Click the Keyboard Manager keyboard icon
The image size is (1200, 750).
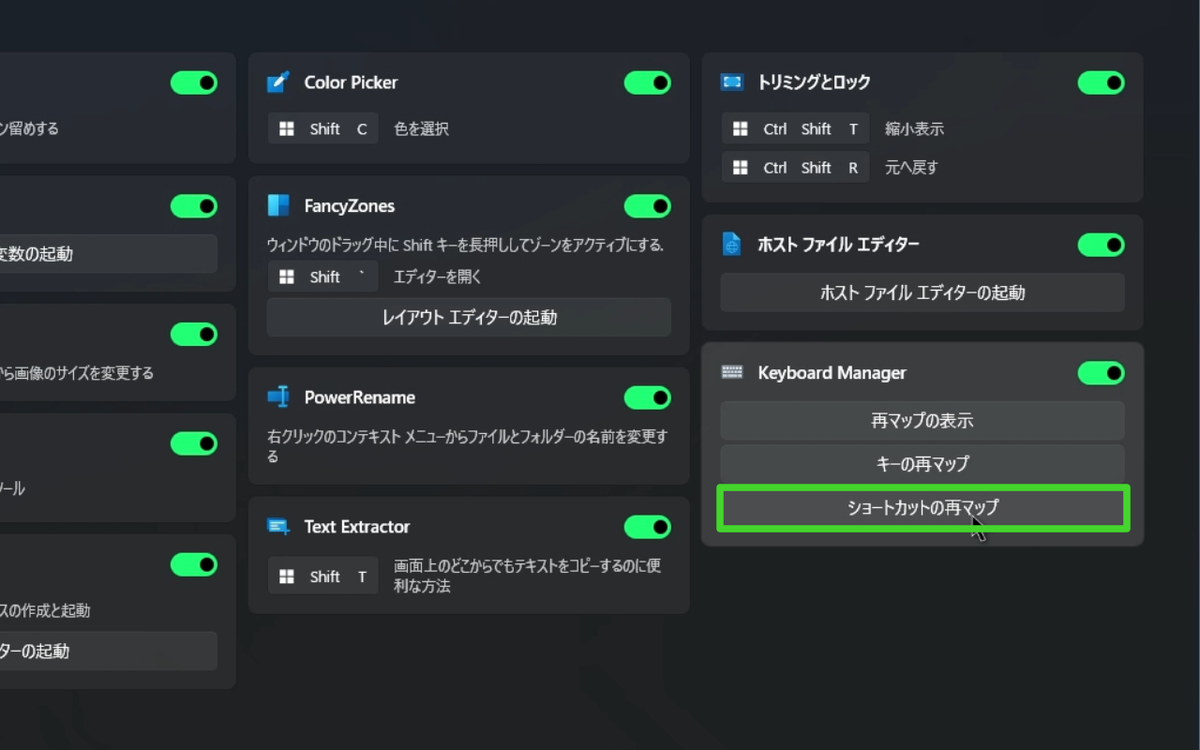tap(732, 372)
